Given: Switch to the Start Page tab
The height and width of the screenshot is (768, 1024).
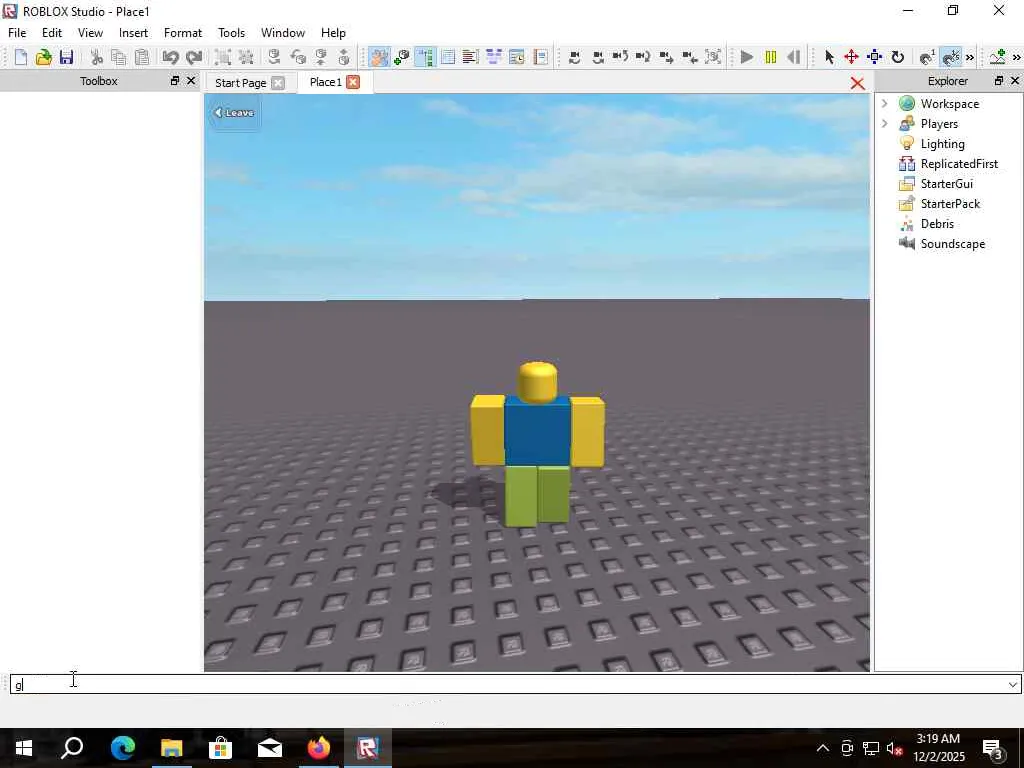Looking at the screenshot, I should (x=240, y=83).
